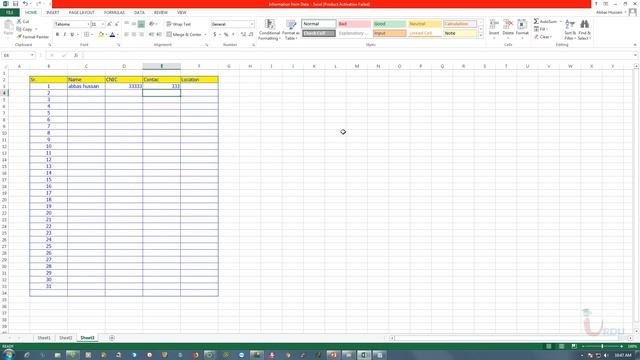Click the Undo arrow in the quick access toolbar
Viewport: 640px width, 360px height.
tap(25, 4)
